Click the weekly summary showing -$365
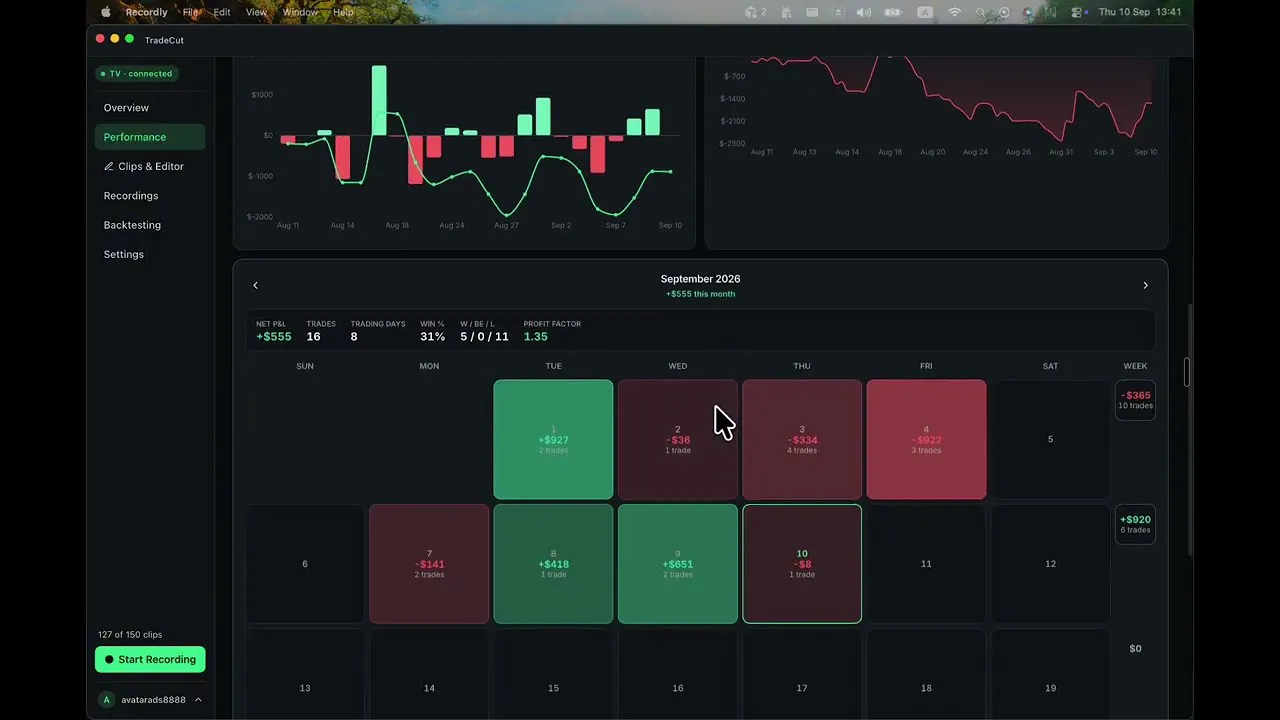Image resolution: width=1280 pixels, height=720 pixels. pos(1135,400)
